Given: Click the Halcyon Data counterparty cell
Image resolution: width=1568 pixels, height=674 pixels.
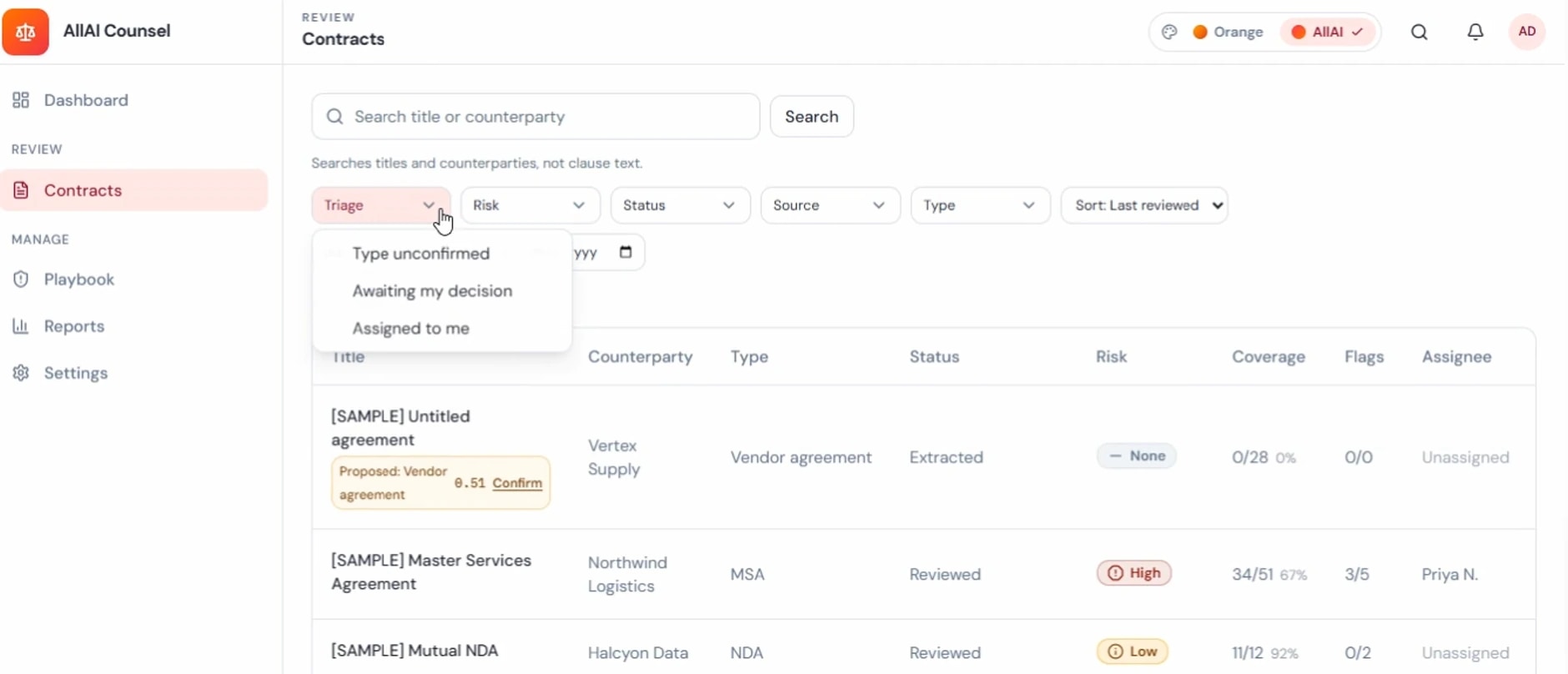Looking at the screenshot, I should point(638,653).
